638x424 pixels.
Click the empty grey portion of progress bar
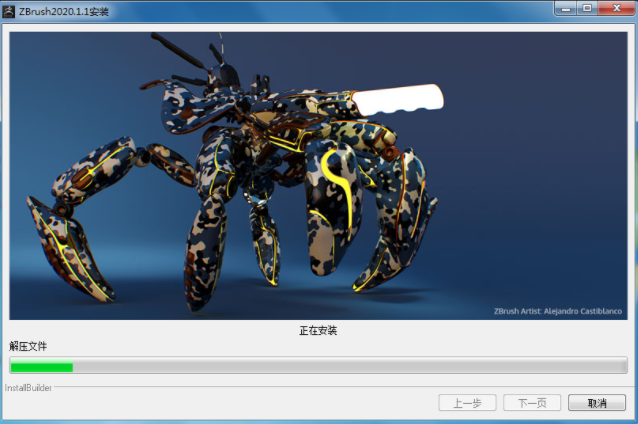point(350,367)
